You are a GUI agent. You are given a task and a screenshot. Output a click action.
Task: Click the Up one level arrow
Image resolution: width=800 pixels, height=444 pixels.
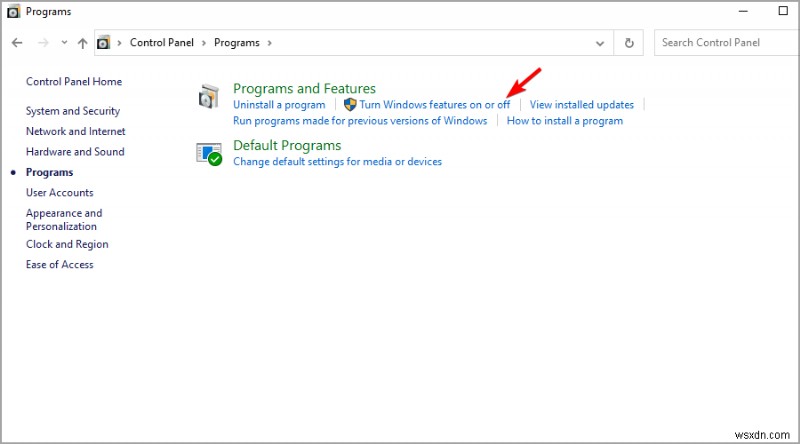pos(82,43)
